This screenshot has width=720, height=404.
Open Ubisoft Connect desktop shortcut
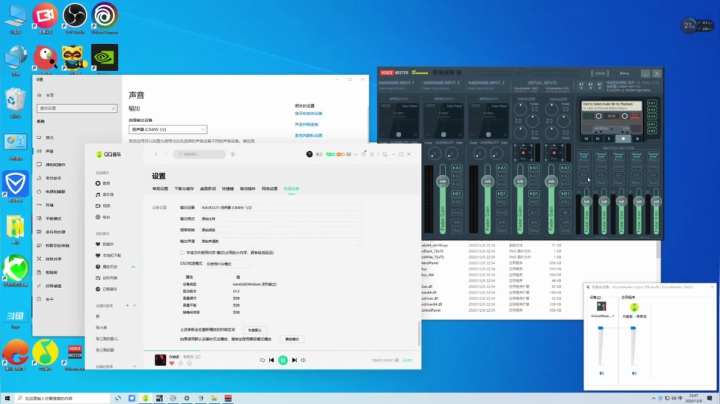pyautogui.click(x=105, y=17)
